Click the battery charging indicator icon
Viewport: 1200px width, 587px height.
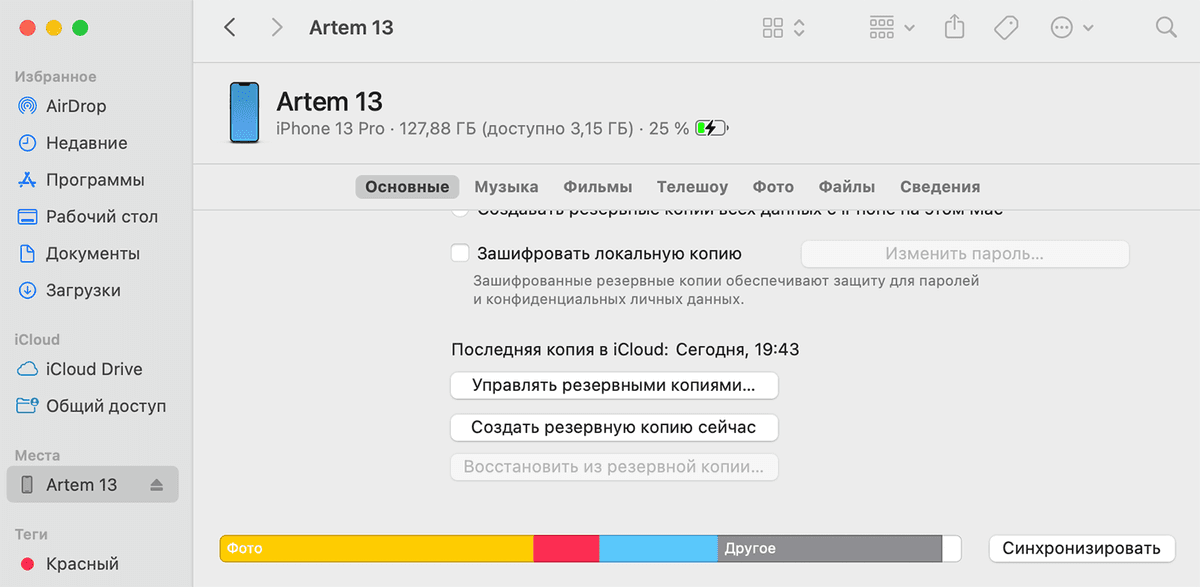pyautogui.click(x=713, y=128)
